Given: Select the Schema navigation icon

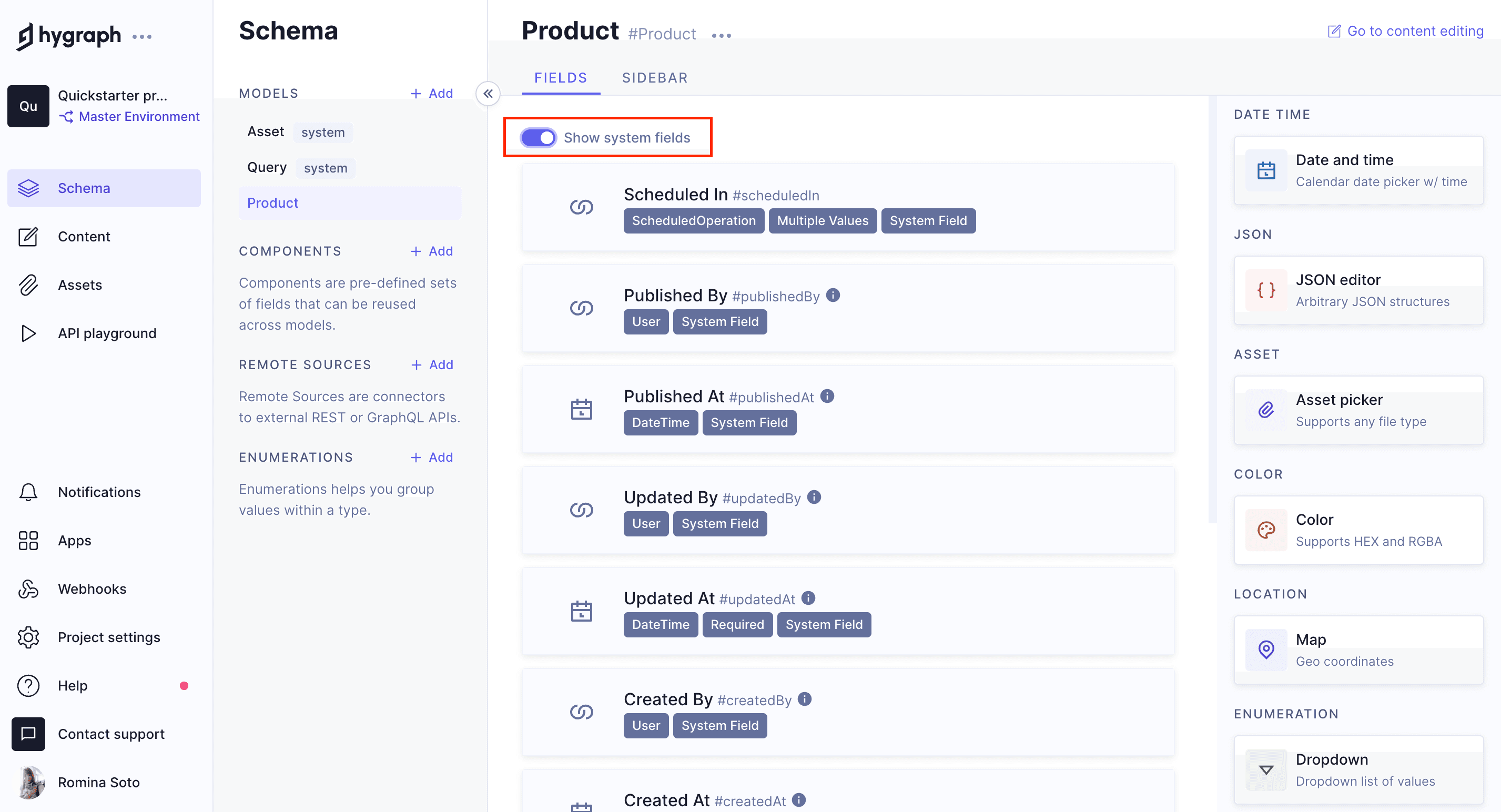Looking at the screenshot, I should point(28,188).
